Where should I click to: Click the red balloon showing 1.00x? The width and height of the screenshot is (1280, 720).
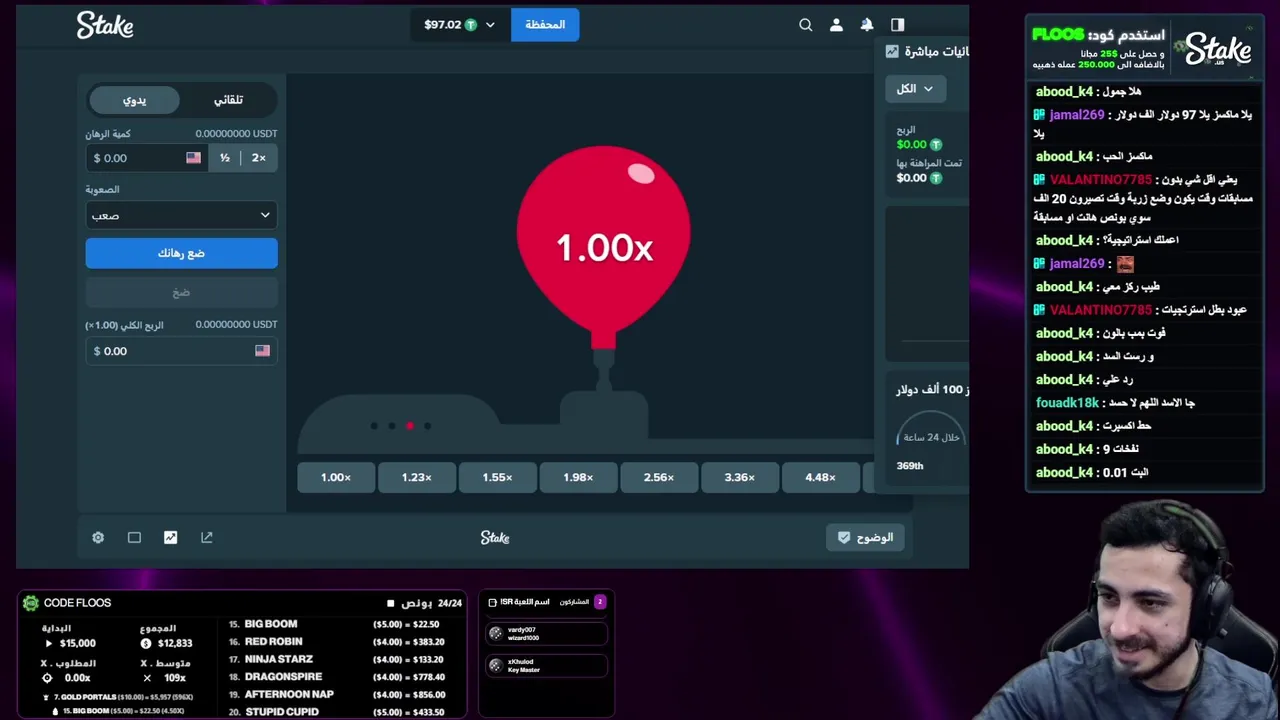coord(603,245)
